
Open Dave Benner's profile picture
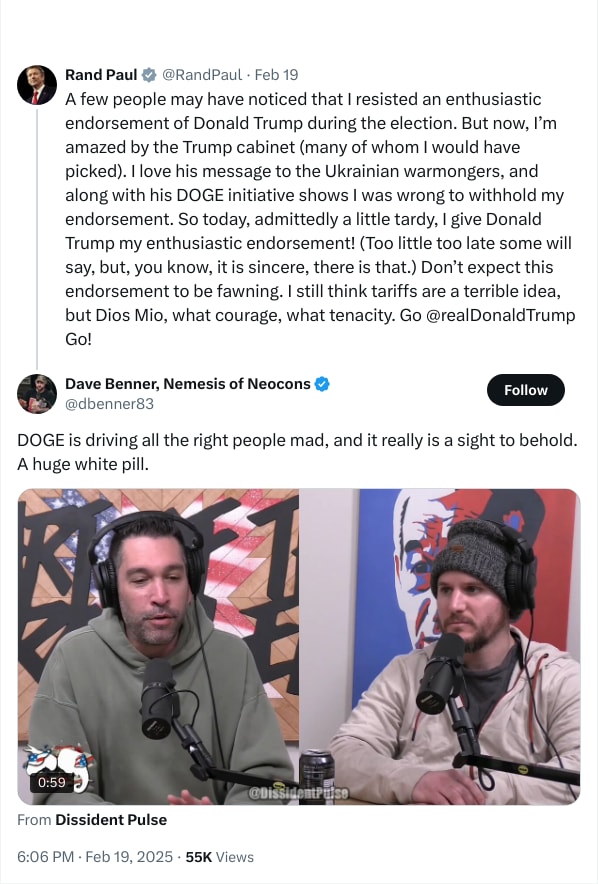[37, 394]
